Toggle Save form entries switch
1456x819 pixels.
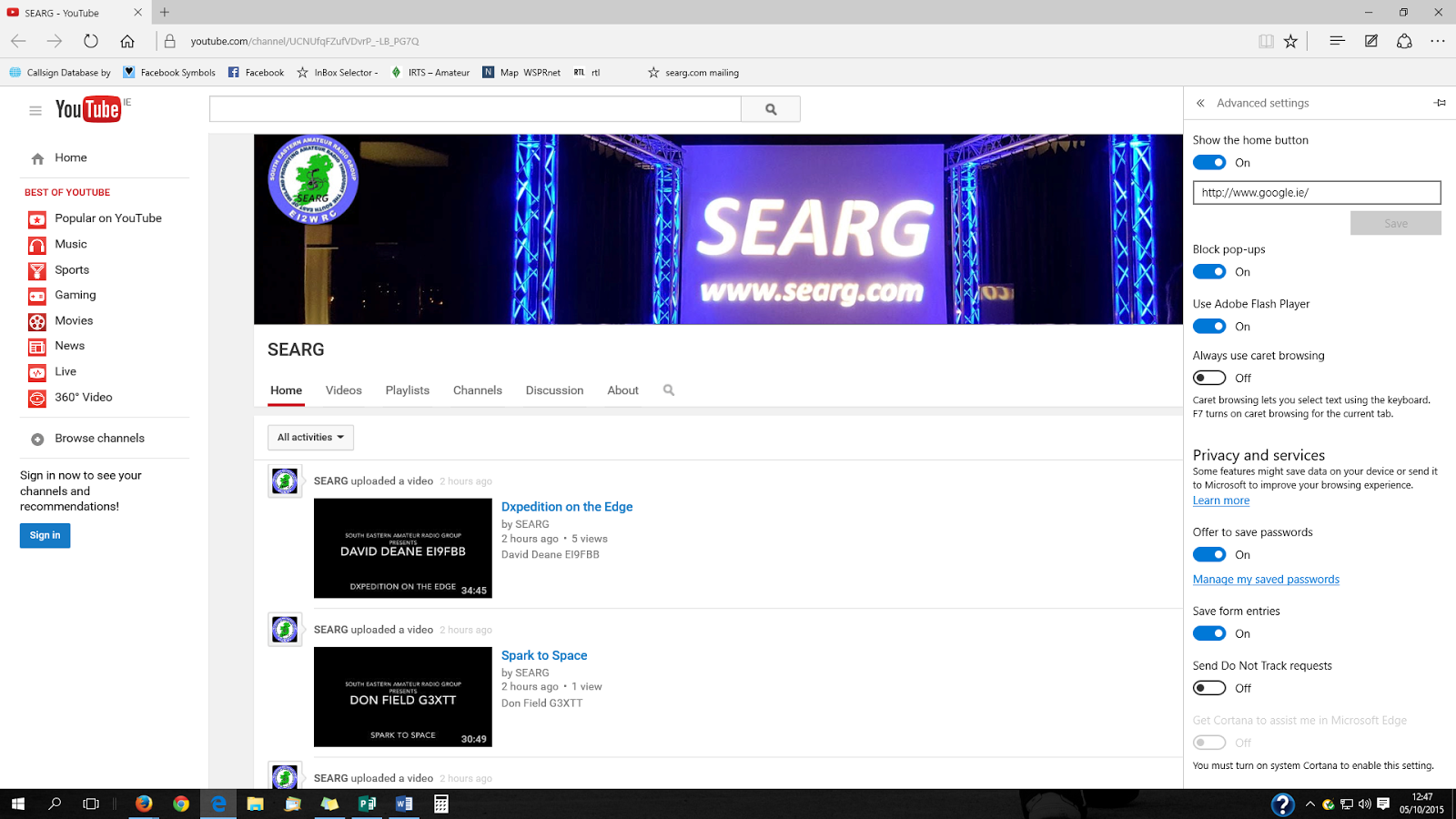tap(1209, 633)
